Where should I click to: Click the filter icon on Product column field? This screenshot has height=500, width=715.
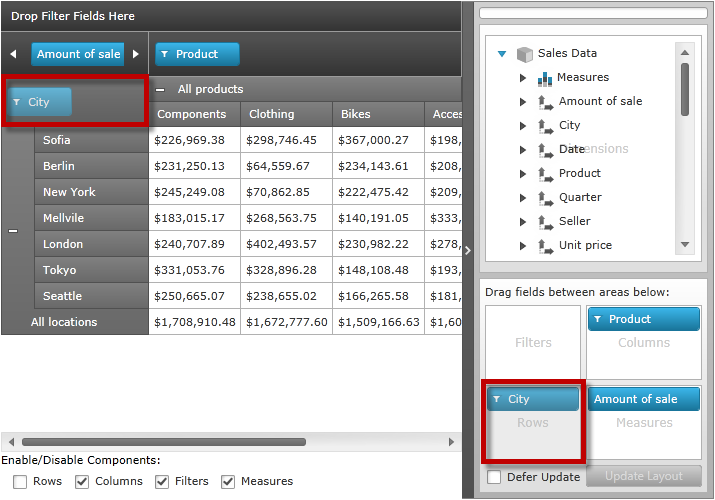tap(165, 55)
